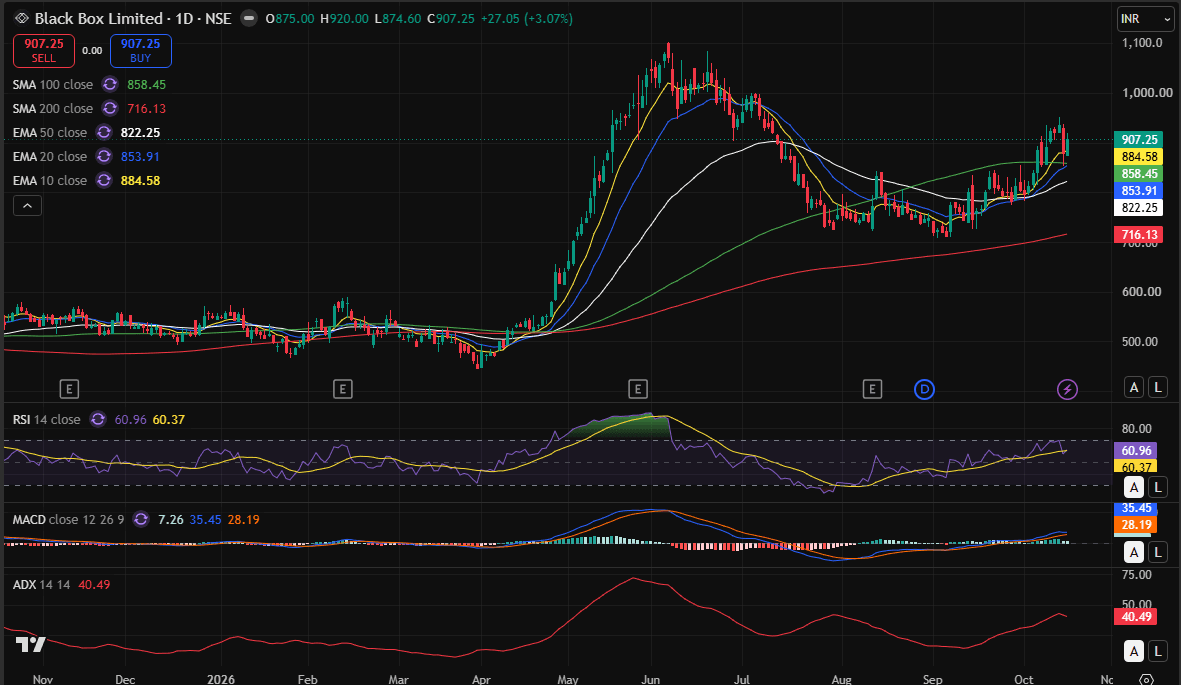Click the blue dividend D marker
Image resolution: width=1181 pixels, height=685 pixels.
point(924,390)
